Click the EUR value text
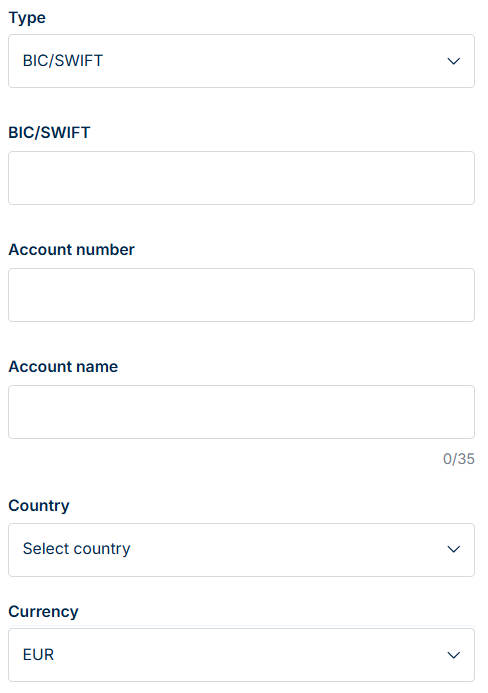Viewport: 488px width, 693px height. coord(38,655)
